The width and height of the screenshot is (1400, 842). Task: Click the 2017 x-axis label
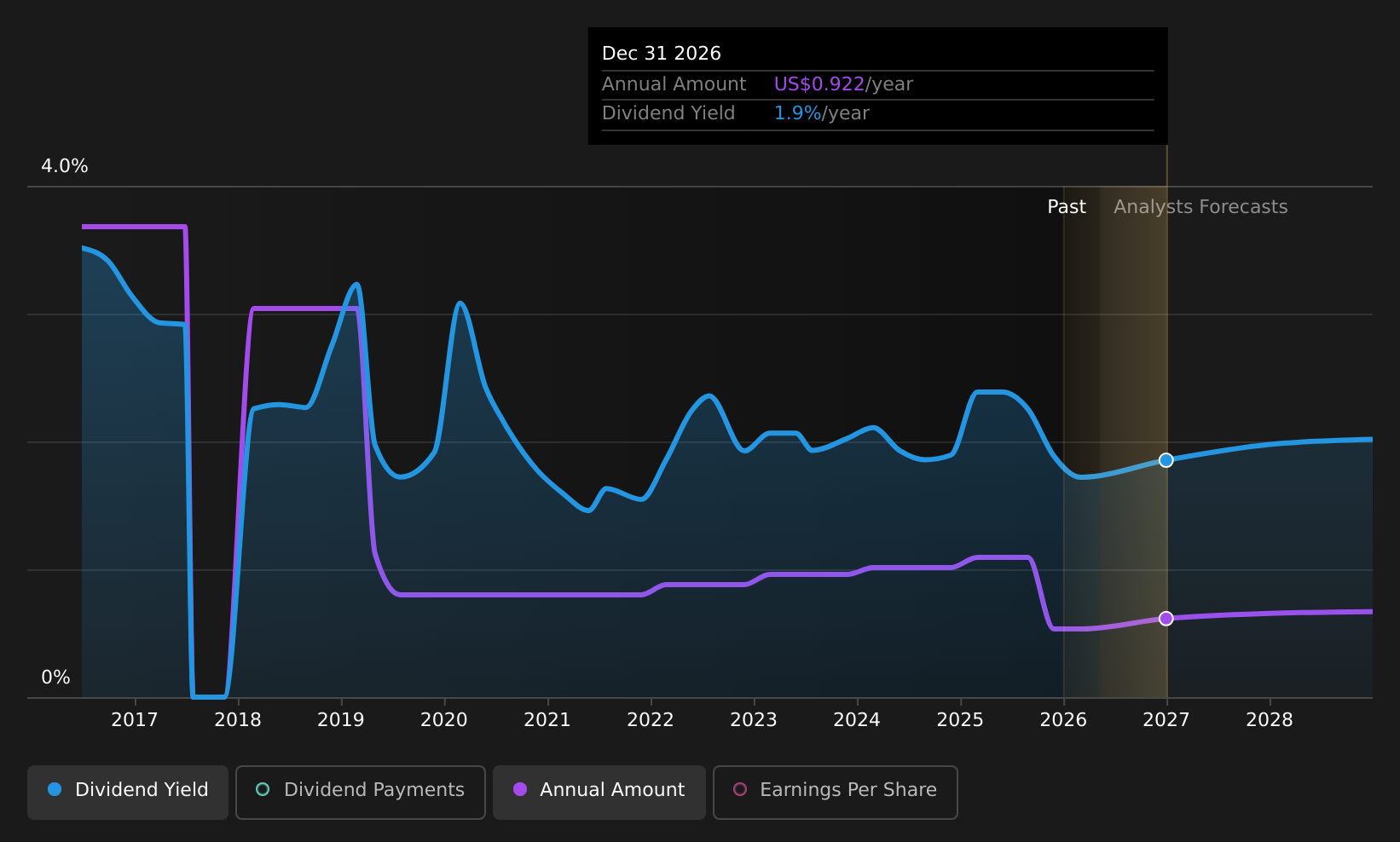pos(135,720)
